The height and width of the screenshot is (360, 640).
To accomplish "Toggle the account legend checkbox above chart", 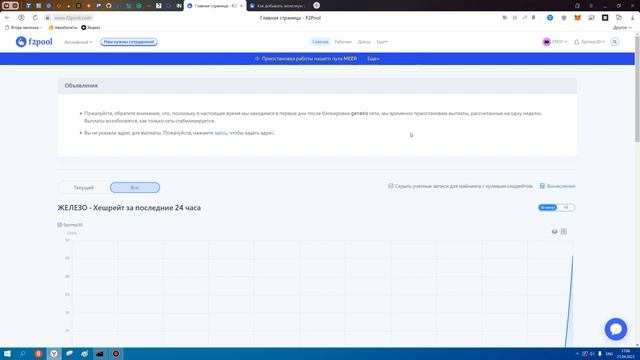I will coord(60,224).
